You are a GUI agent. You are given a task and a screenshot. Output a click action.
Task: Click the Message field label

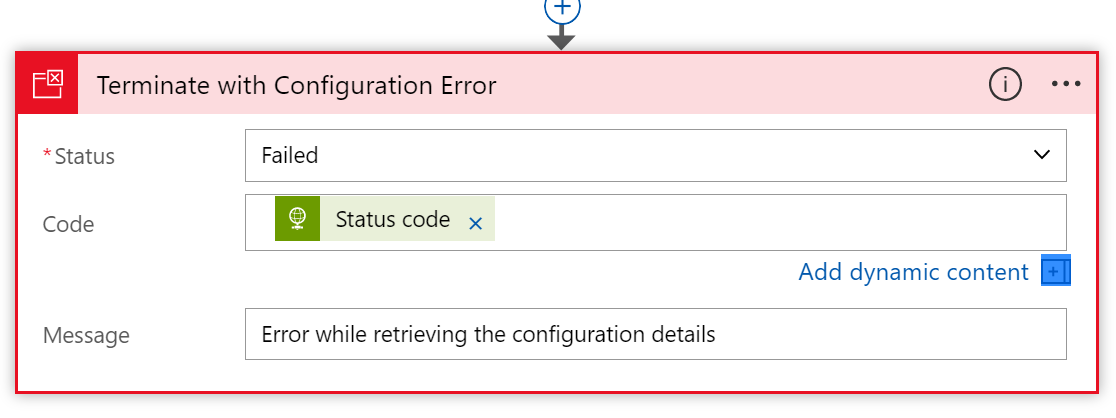86,335
